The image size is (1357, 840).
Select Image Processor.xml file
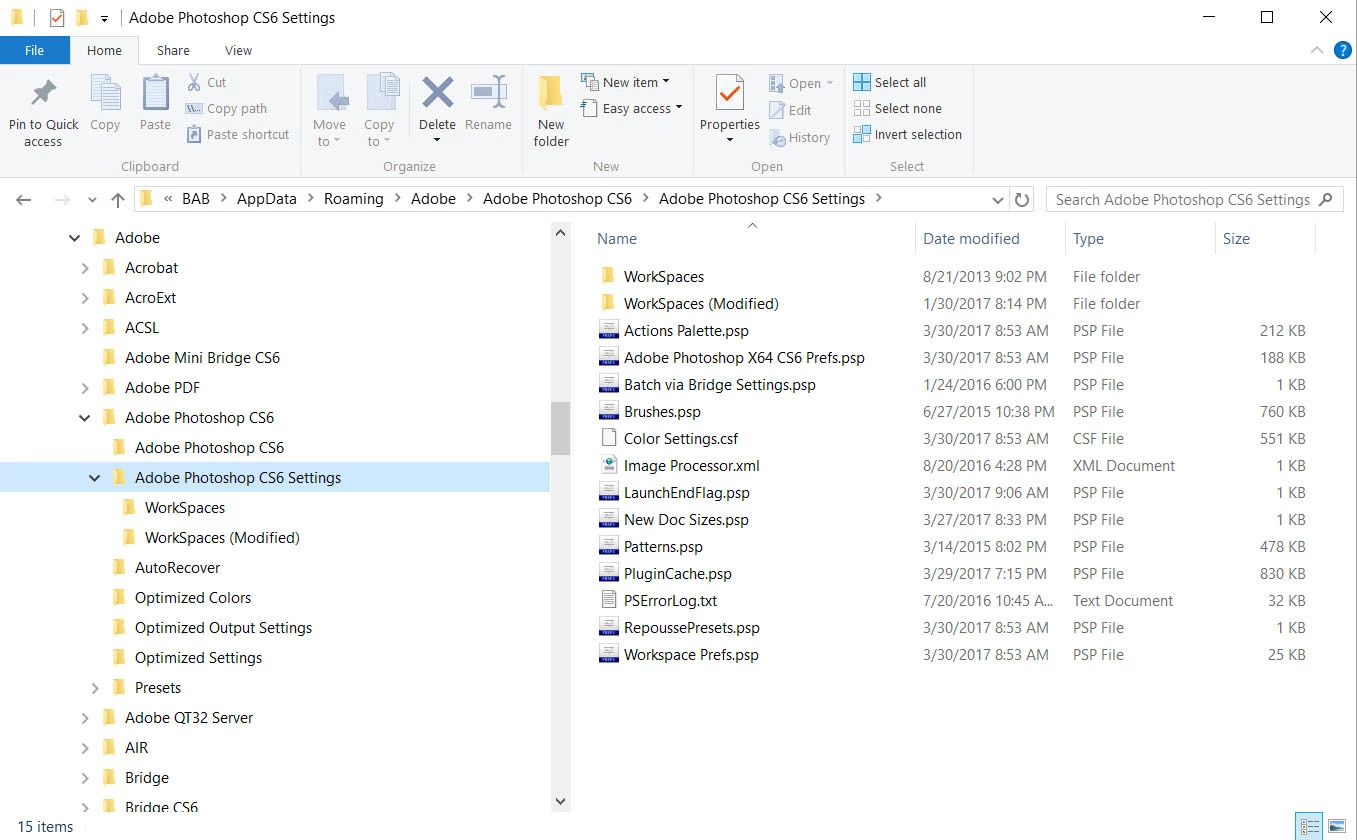coord(692,465)
